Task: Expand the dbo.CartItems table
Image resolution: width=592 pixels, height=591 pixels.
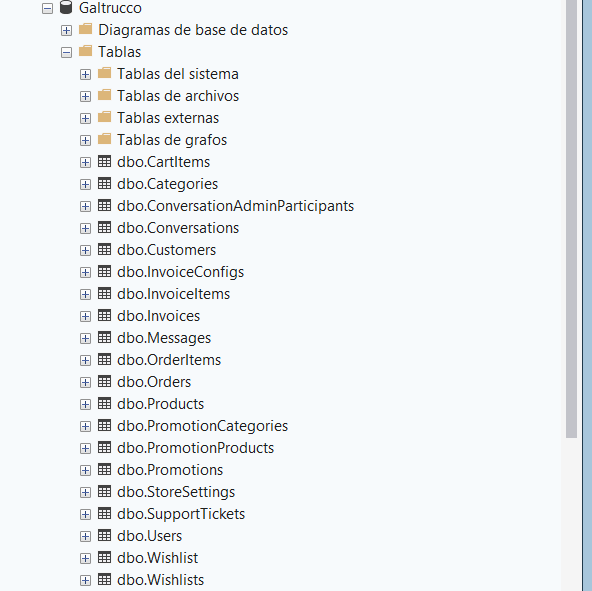Action: [85, 162]
